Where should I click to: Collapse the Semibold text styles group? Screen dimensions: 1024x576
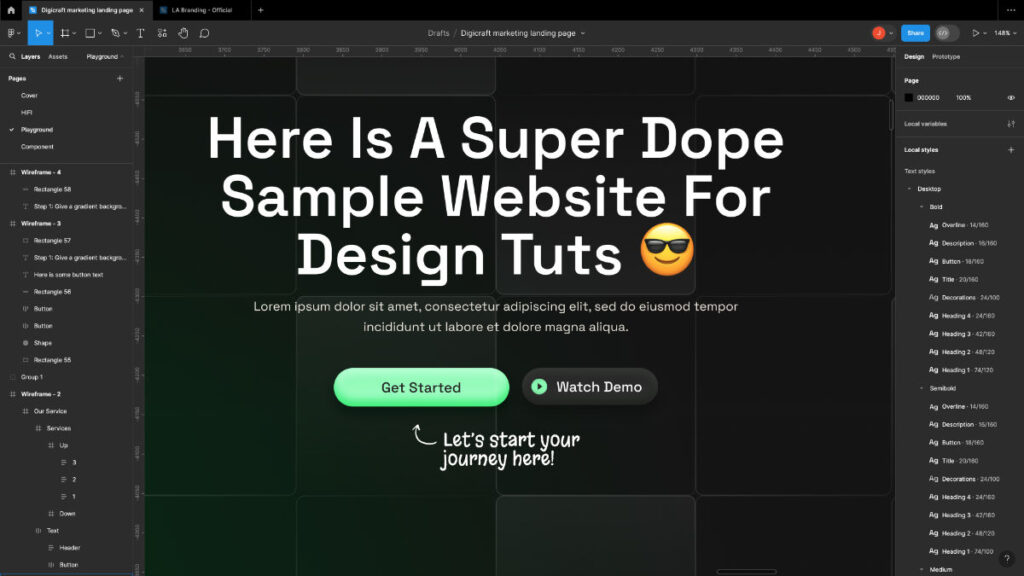[x=921, y=389]
